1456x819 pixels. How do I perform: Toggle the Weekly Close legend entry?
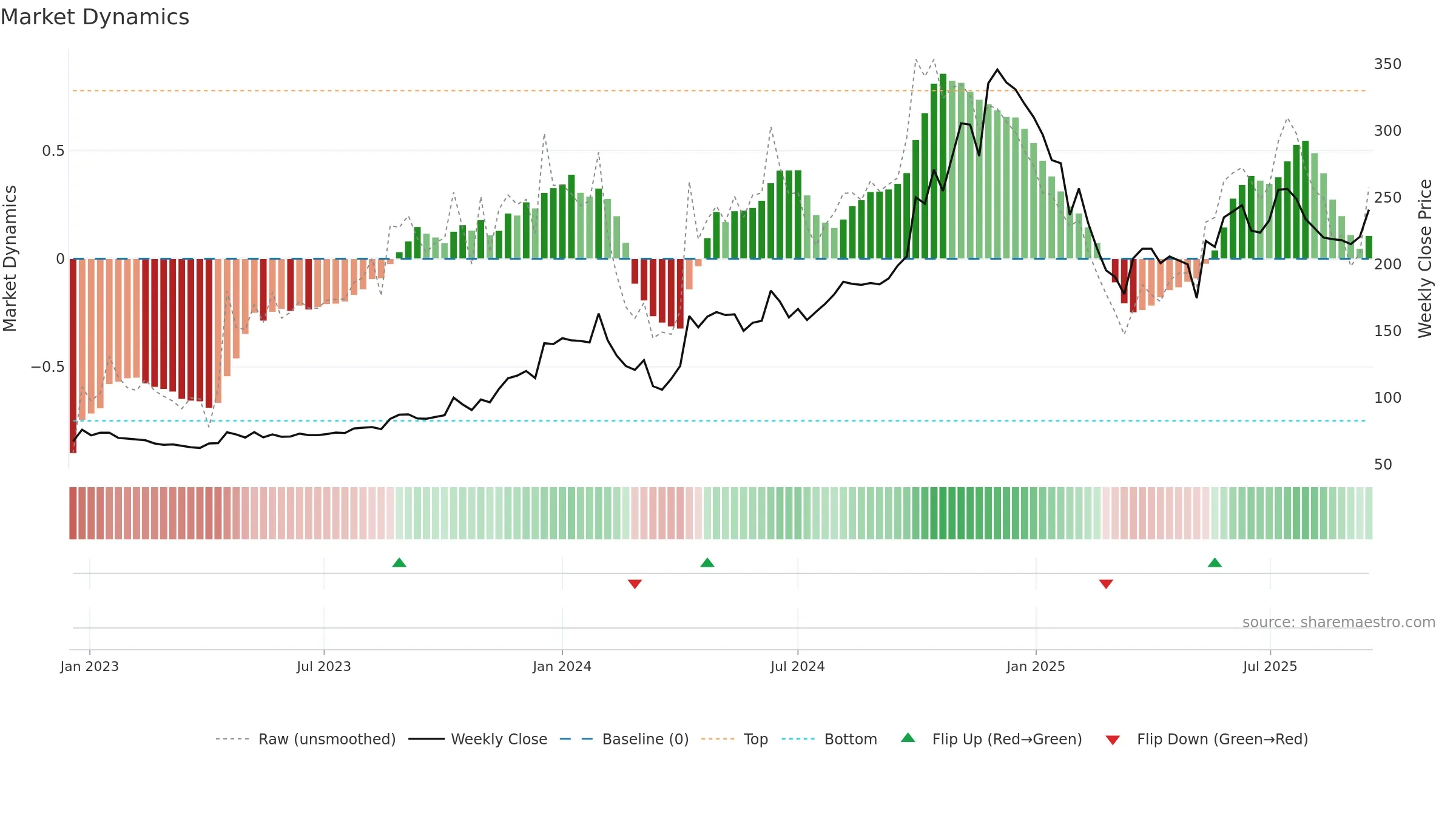click(x=477, y=739)
